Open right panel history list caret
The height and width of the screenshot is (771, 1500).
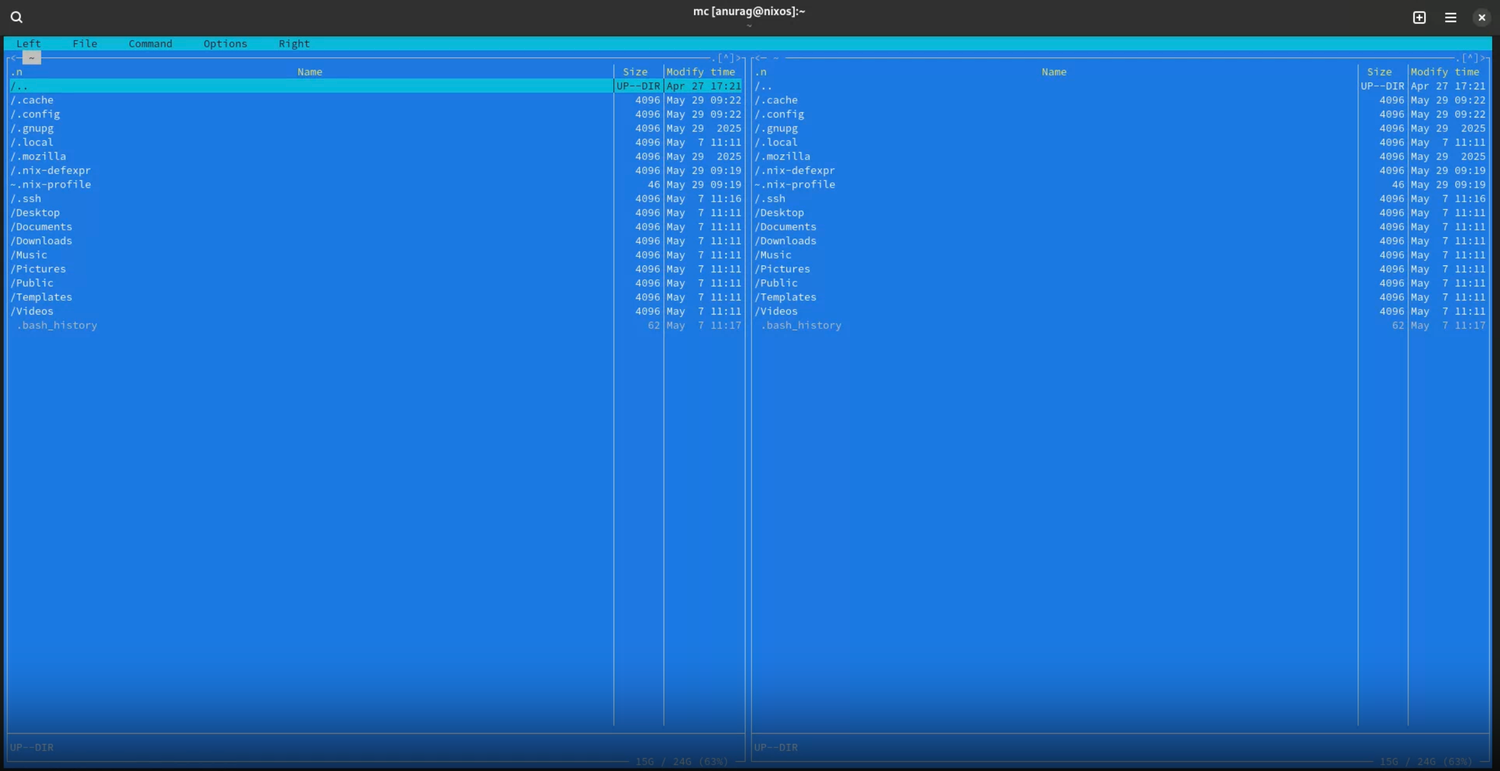pyautogui.click(x=1470, y=58)
